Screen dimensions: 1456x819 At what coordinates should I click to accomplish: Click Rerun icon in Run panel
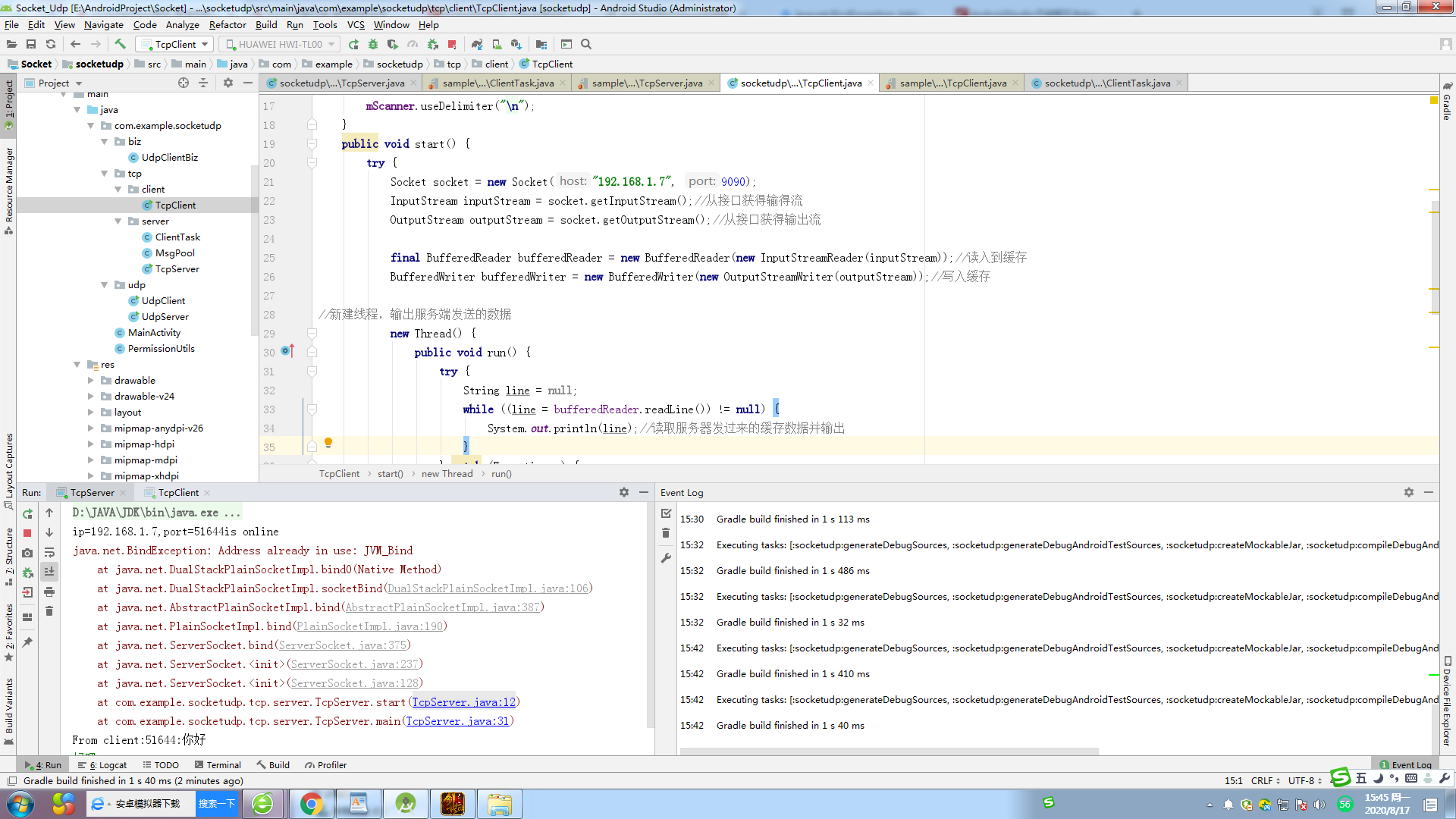point(27,513)
